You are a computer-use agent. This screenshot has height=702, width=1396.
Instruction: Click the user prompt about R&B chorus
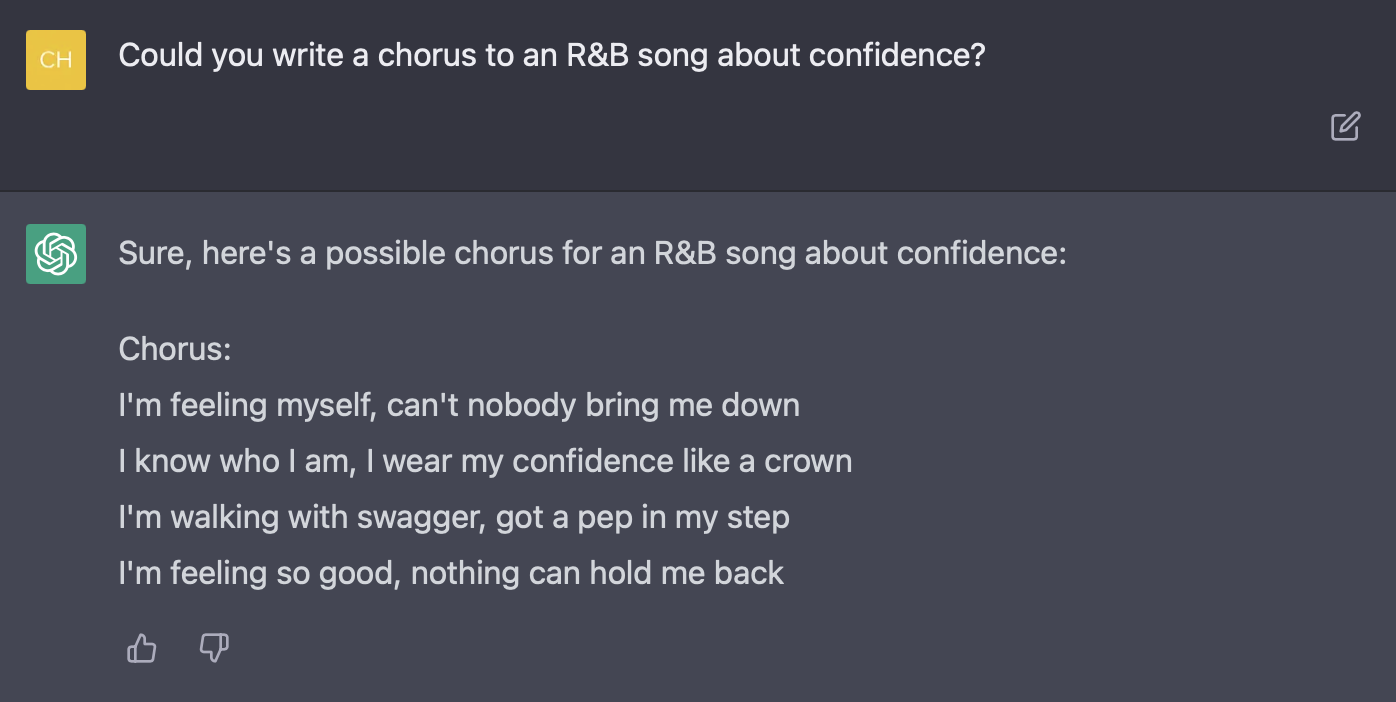pyautogui.click(x=552, y=55)
